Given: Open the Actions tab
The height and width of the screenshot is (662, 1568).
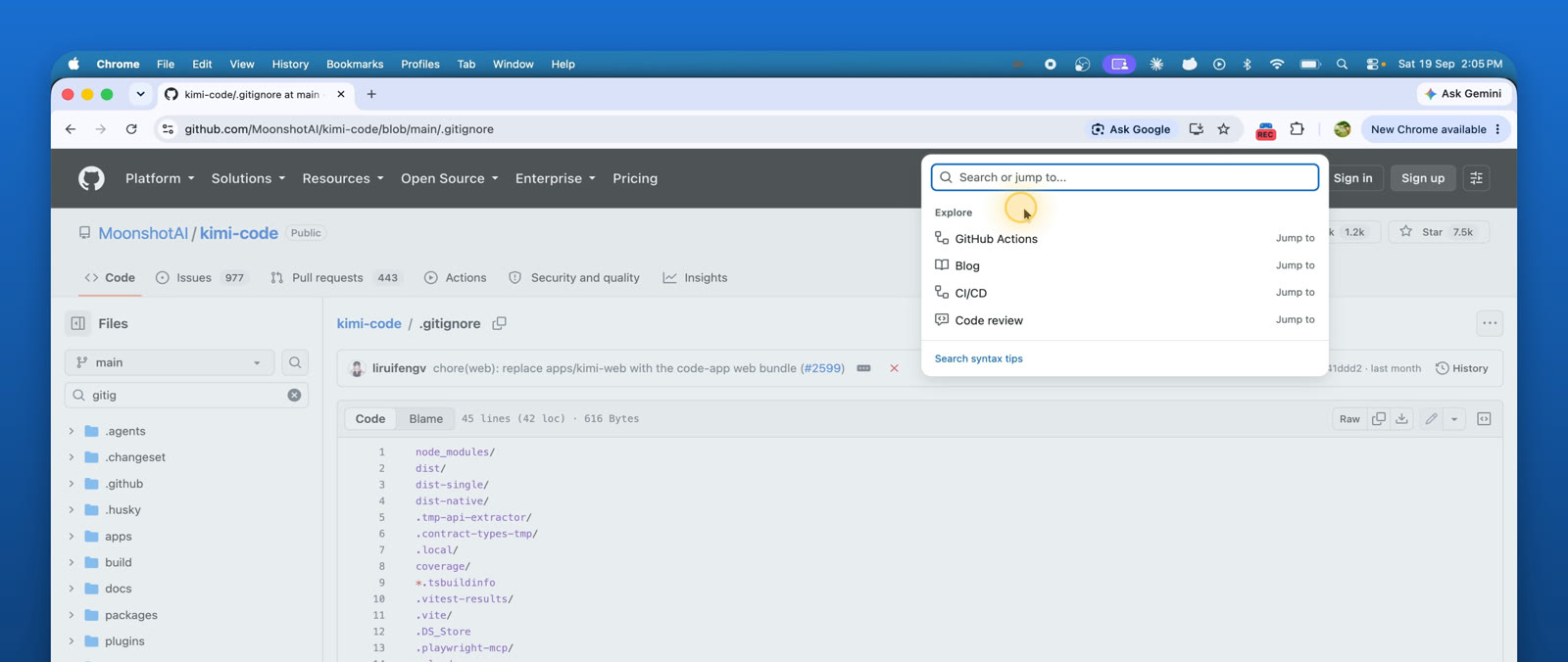Looking at the screenshot, I should [x=456, y=278].
